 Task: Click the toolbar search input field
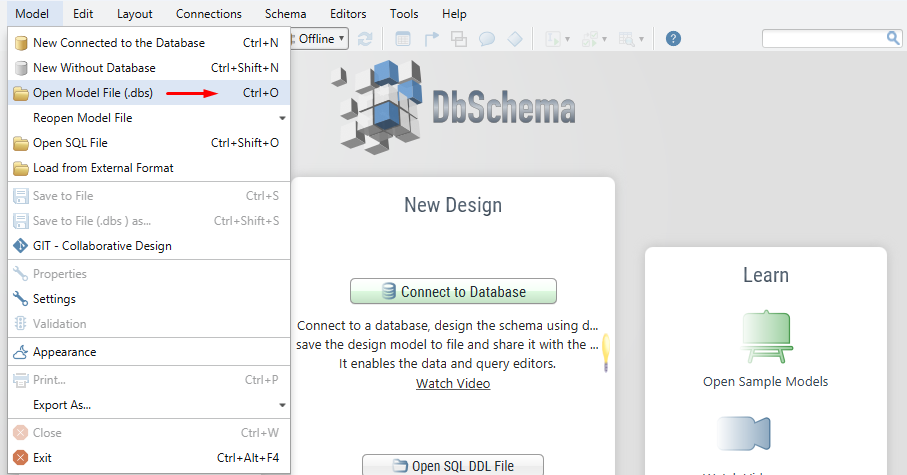824,39
